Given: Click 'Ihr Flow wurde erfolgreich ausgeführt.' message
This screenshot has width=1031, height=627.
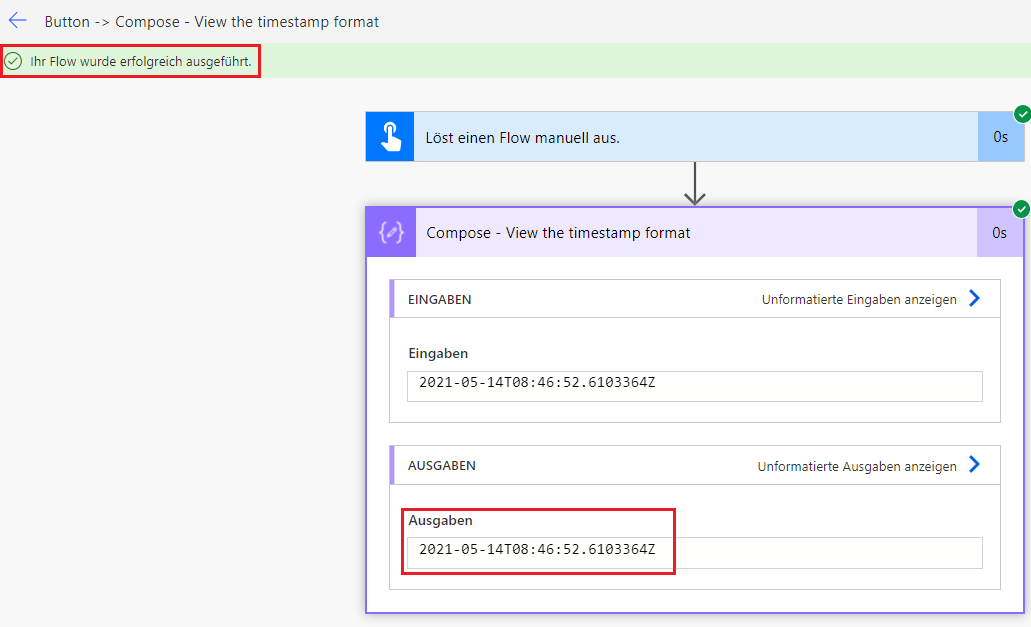Looking at the screenshot, I should [x=141, y=61].
